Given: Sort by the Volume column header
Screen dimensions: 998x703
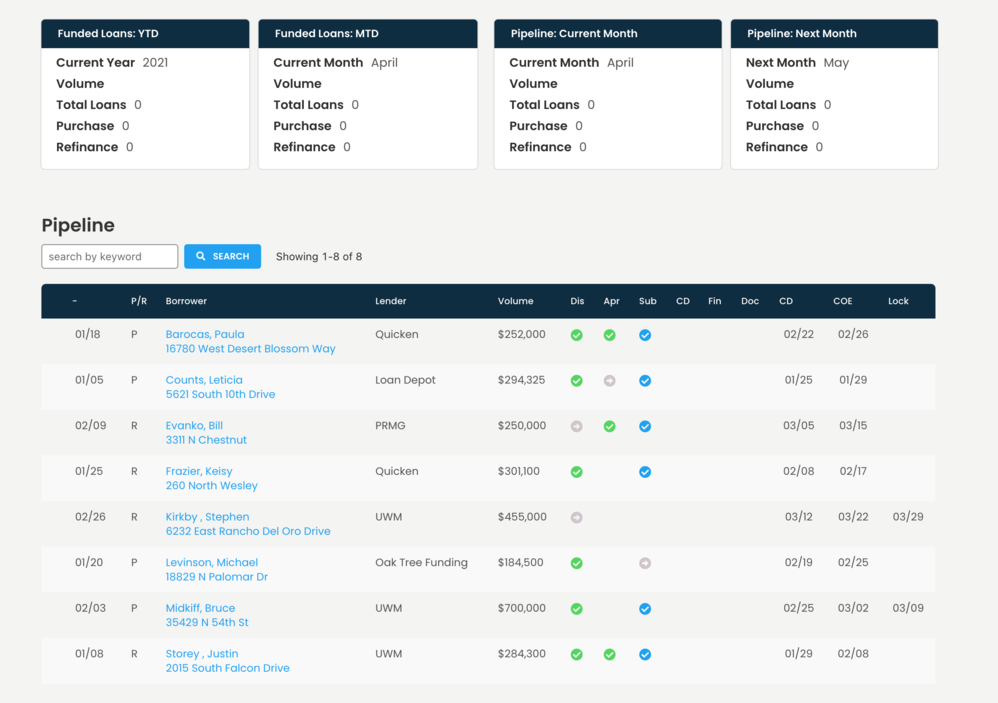Looking at the screenshot, I should pos(515,301).
